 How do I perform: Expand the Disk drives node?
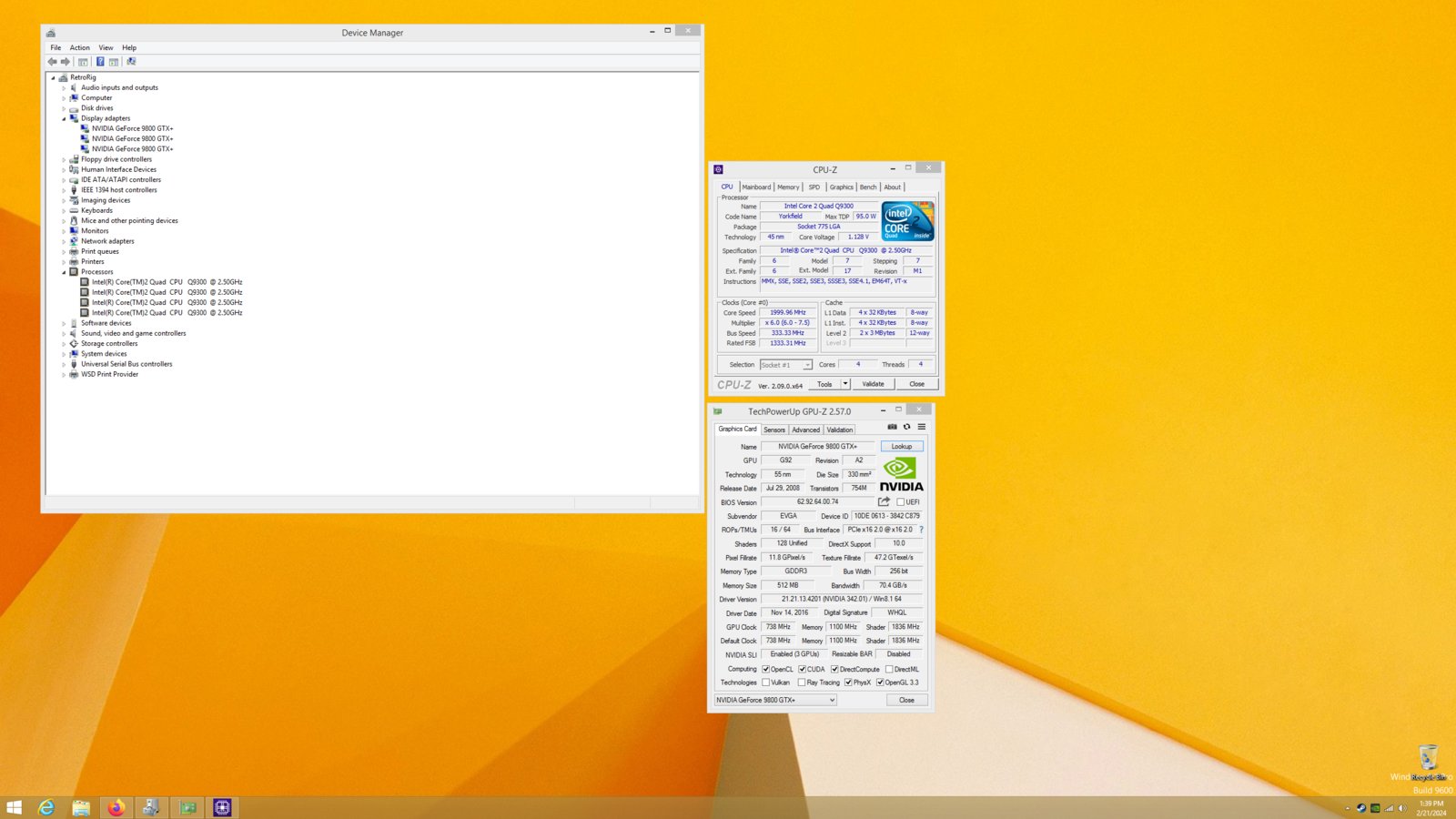[64, 108]
